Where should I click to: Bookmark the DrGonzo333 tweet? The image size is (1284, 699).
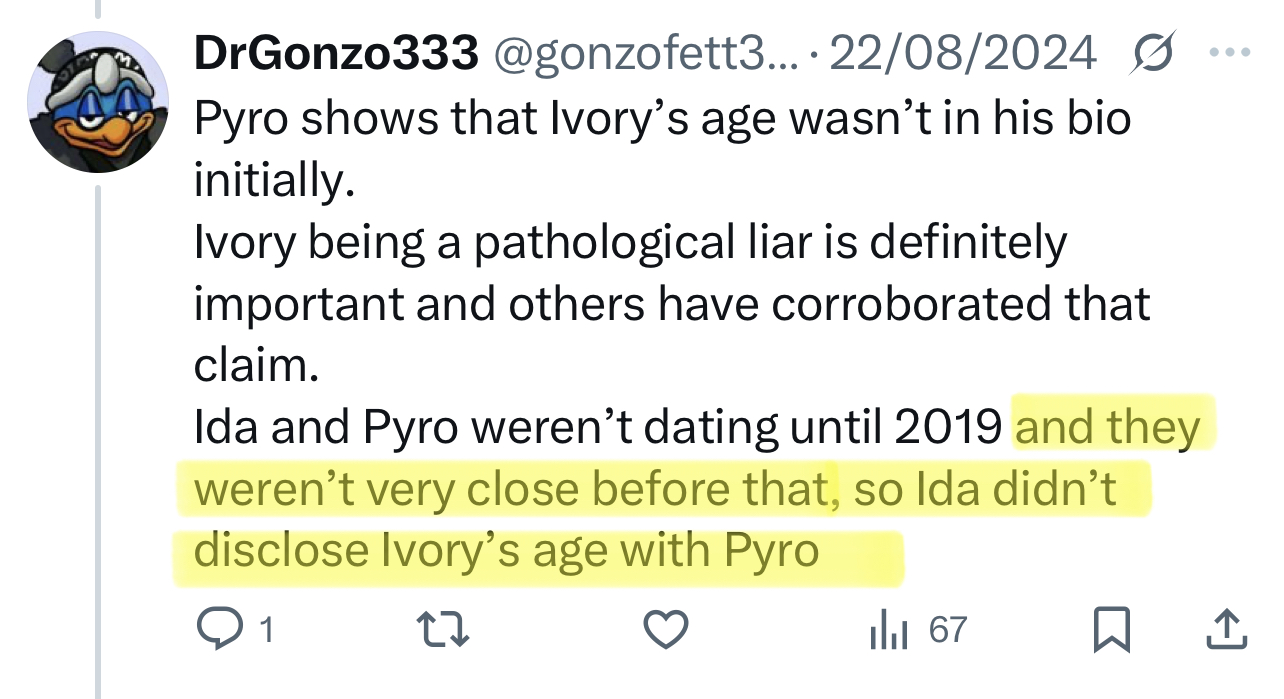pos(1110,629)
